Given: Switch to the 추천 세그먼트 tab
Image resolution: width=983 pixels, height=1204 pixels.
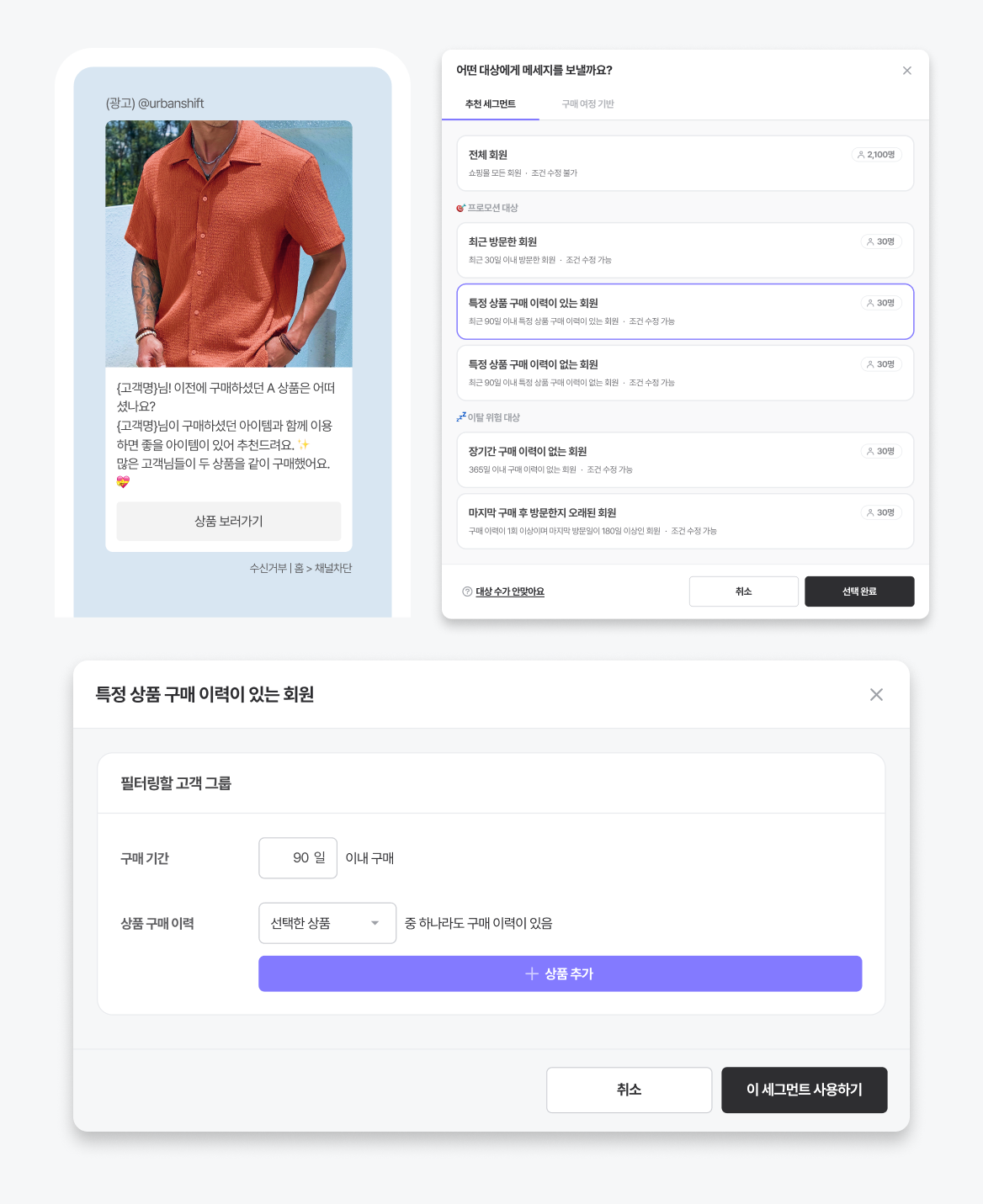Looking at the screenshot, I should tap(490, 104).
